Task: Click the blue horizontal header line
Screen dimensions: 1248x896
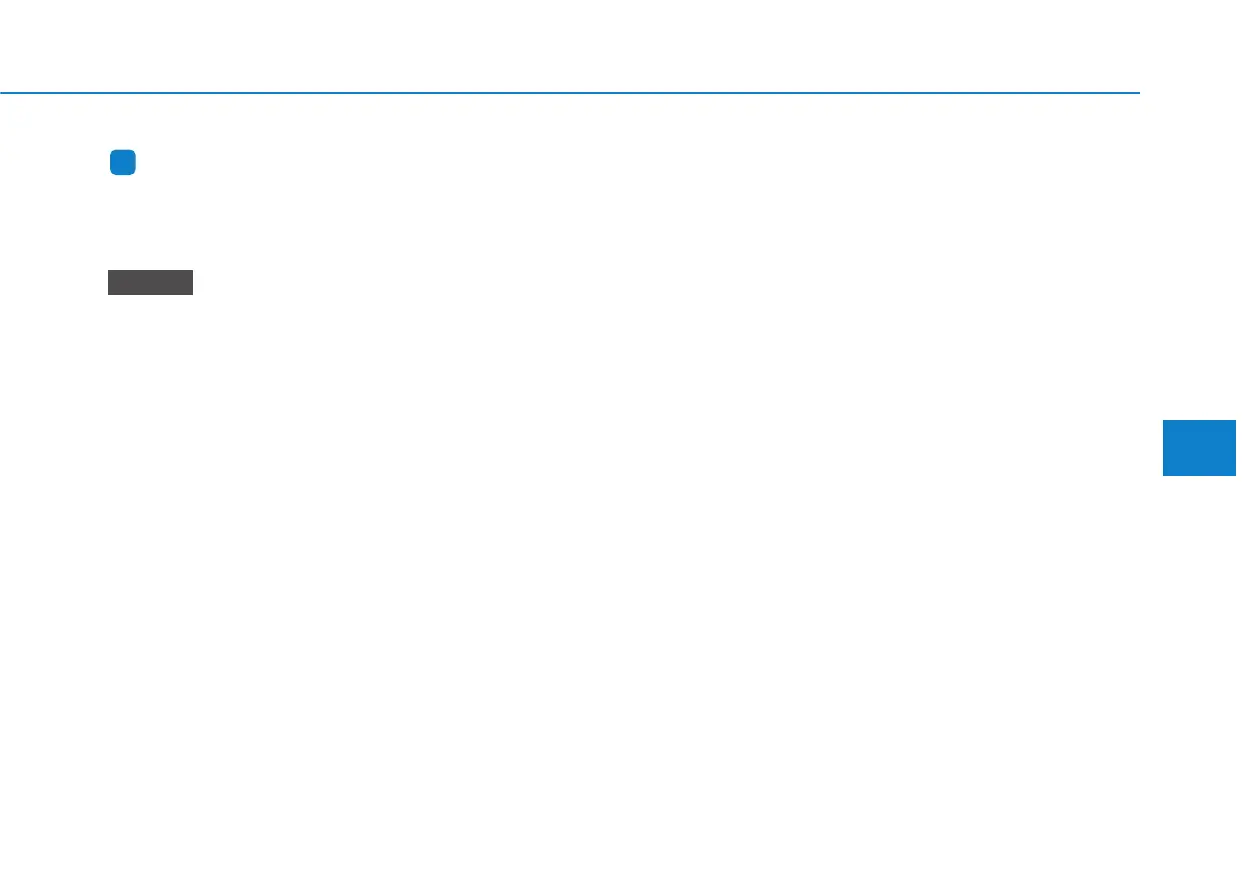Action: [x=570, y=93]
